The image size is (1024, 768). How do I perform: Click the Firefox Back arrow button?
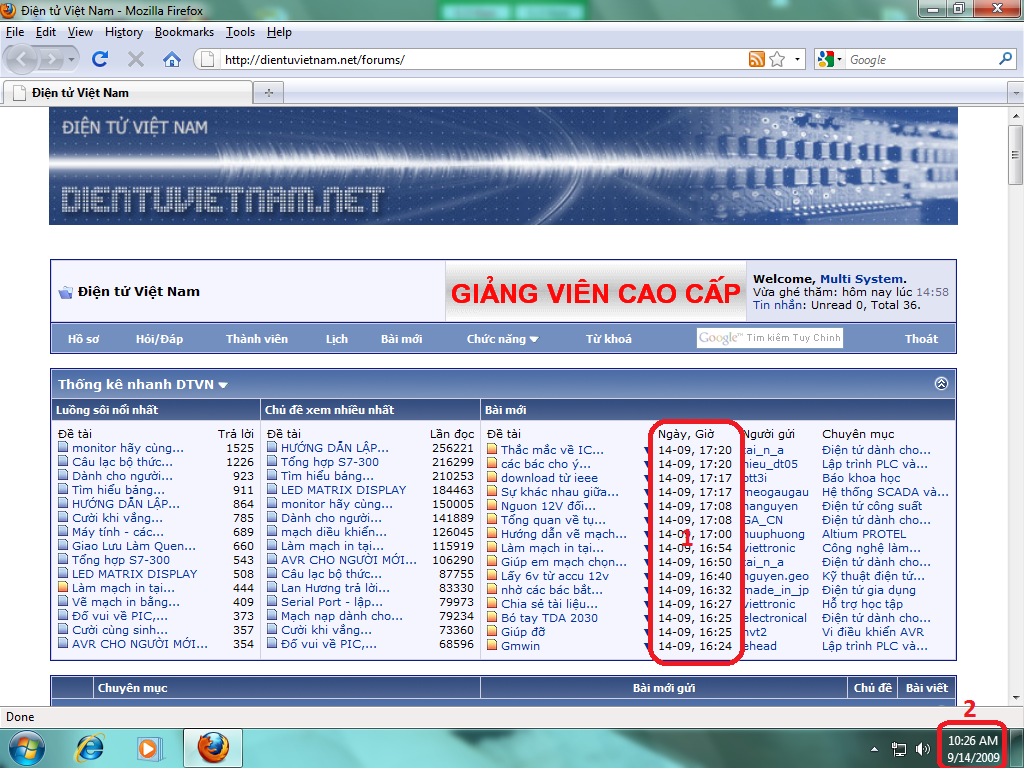click(22, 59)
